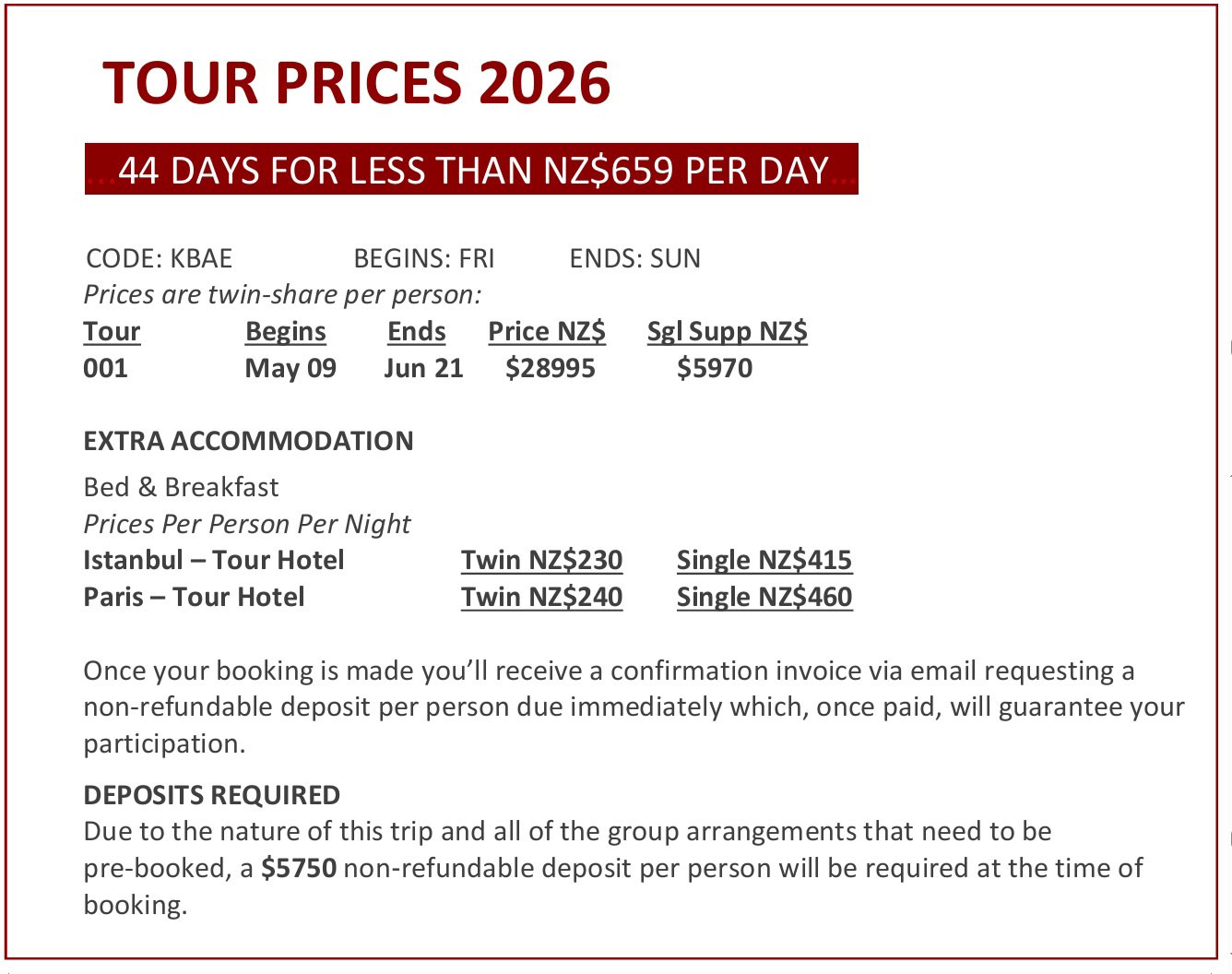1232x974 pixels.
Task: Click the May 09 start date
Action: point(290,368)
